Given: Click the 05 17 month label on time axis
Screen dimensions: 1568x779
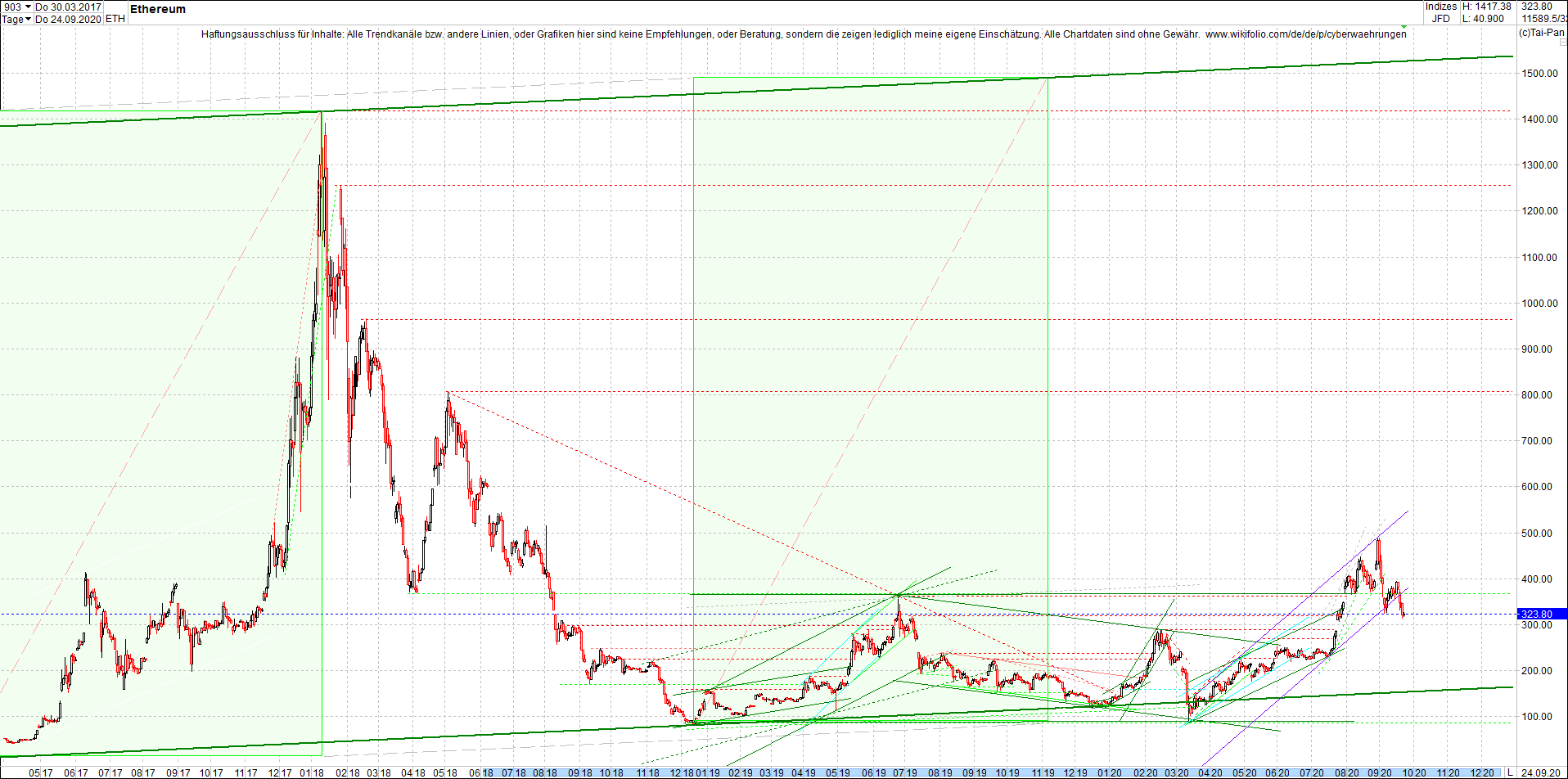Looking at the screenshot, I should (x=41, y=772).
